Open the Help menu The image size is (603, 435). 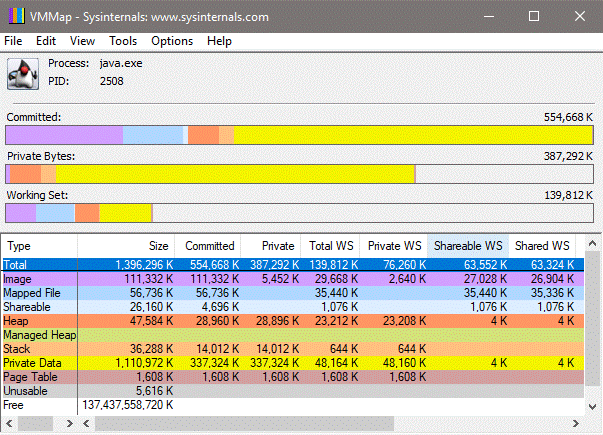[219, 41]
